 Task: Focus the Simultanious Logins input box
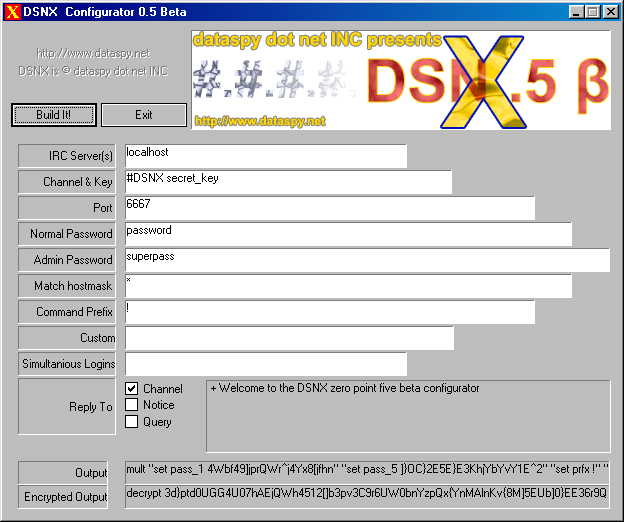pyautogui.click(x=265, y=364)
